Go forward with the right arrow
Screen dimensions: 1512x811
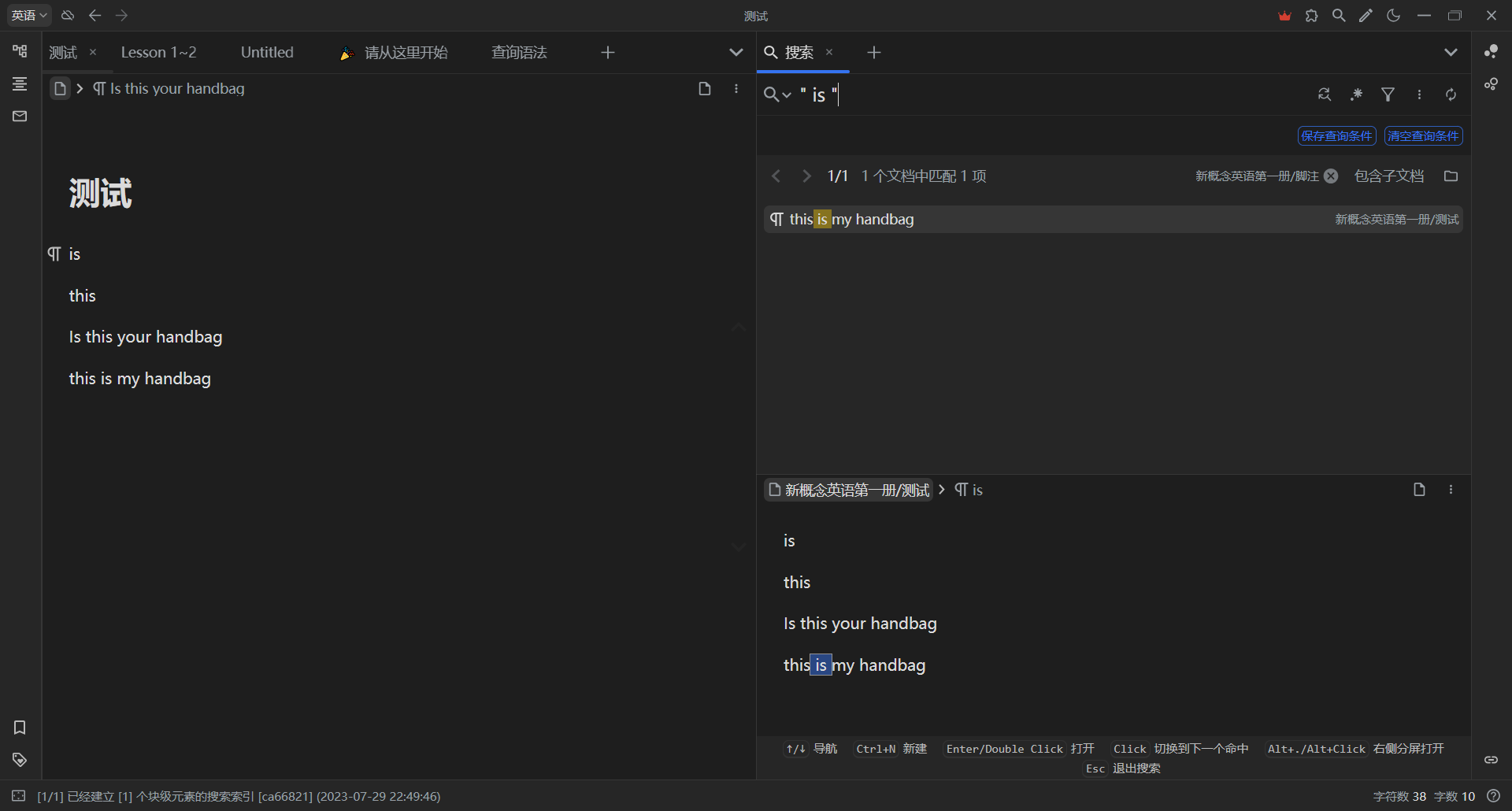(x=121, y=15)
